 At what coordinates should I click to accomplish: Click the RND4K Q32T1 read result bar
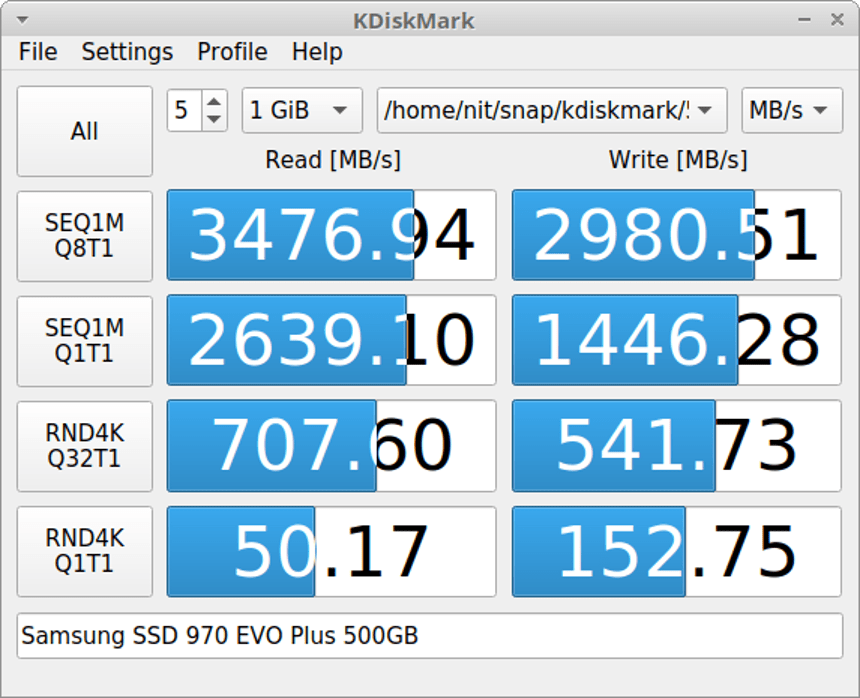click(330, 446)
